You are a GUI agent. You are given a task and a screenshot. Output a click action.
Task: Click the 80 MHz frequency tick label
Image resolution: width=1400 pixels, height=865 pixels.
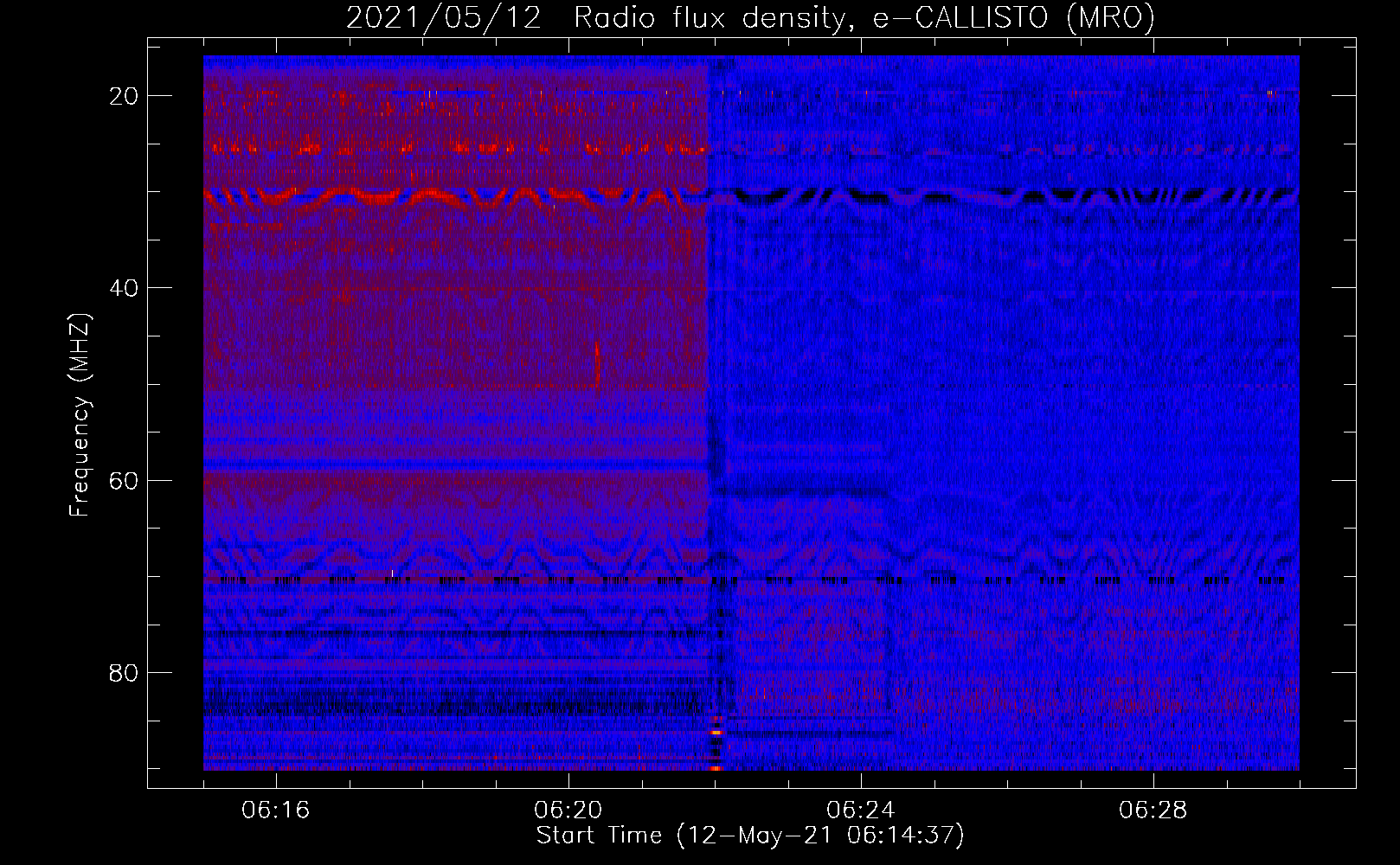coord(125,672)
